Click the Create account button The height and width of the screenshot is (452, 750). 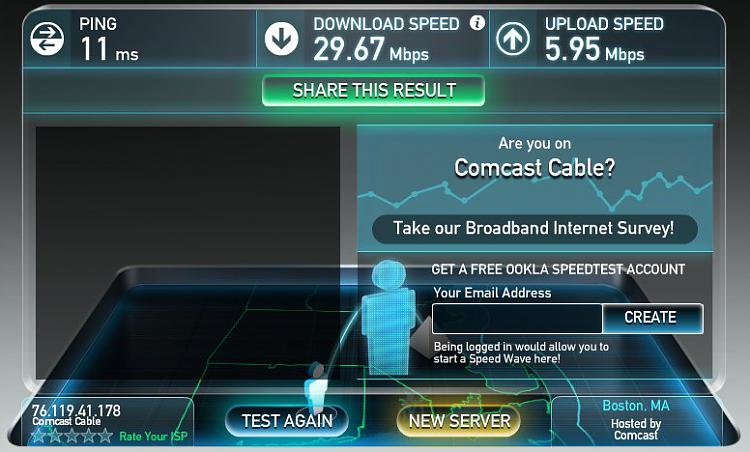click(x=652, y=318)
